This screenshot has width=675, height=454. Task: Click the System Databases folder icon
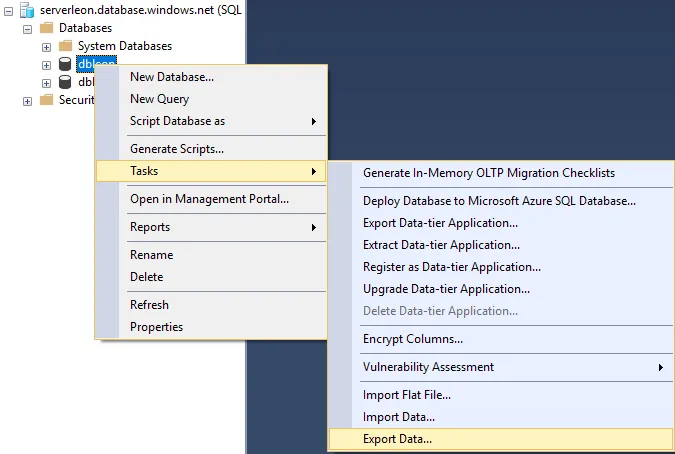click(x=65, y=46)
